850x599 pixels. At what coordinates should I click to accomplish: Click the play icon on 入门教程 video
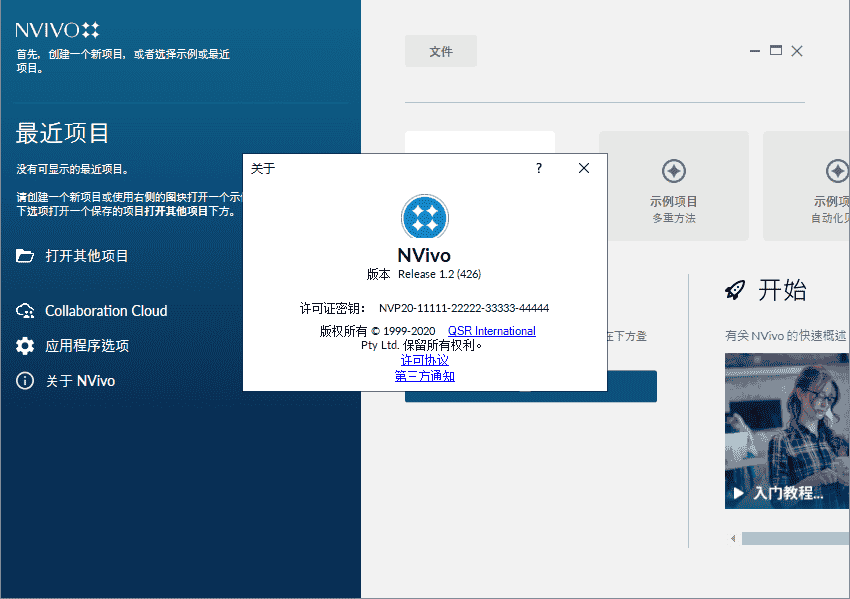pos(737,490)
